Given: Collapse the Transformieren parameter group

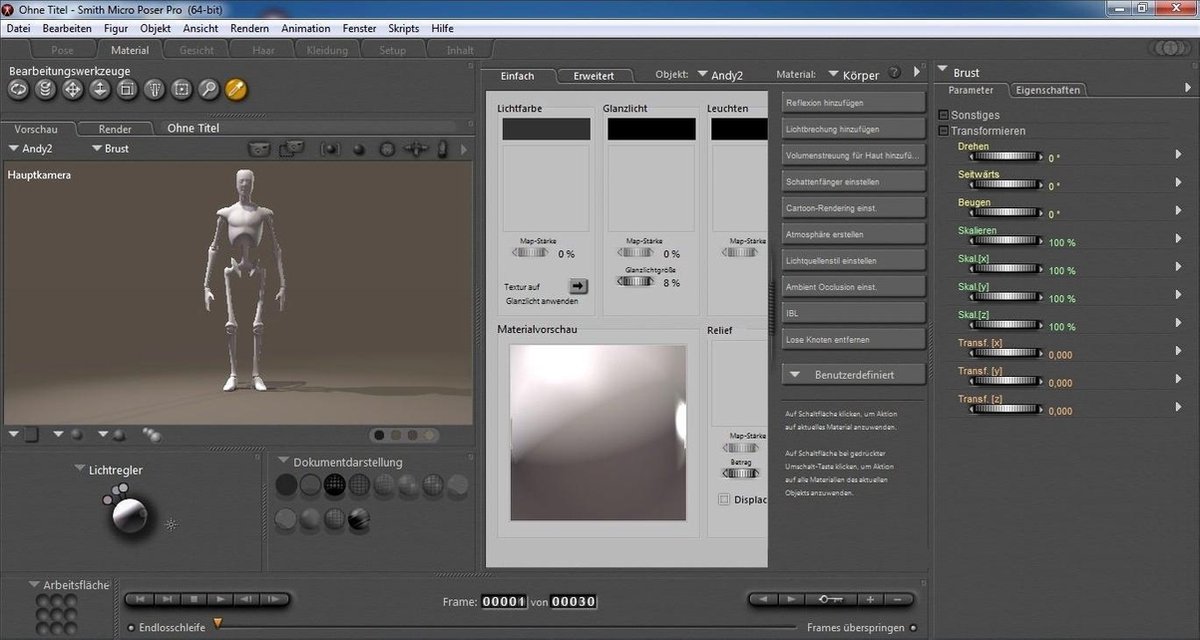Looking at the screenshot, I should [941, 130].
